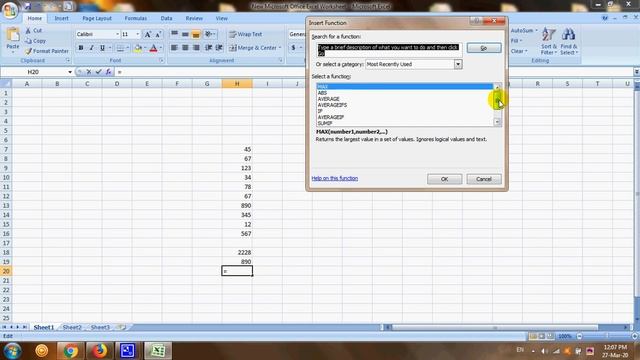
Task: Click the Wrap Text button
Action: [245, 34]
